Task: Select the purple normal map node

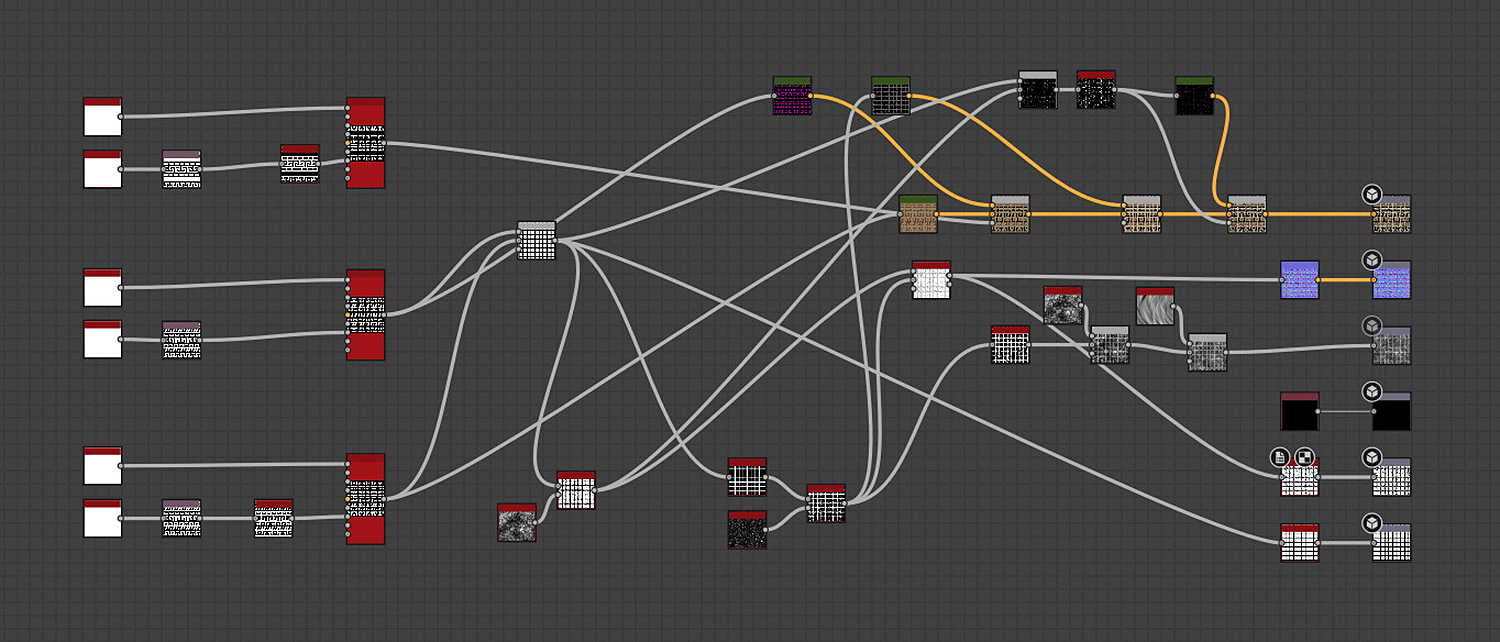Action: pos(1300,280)
